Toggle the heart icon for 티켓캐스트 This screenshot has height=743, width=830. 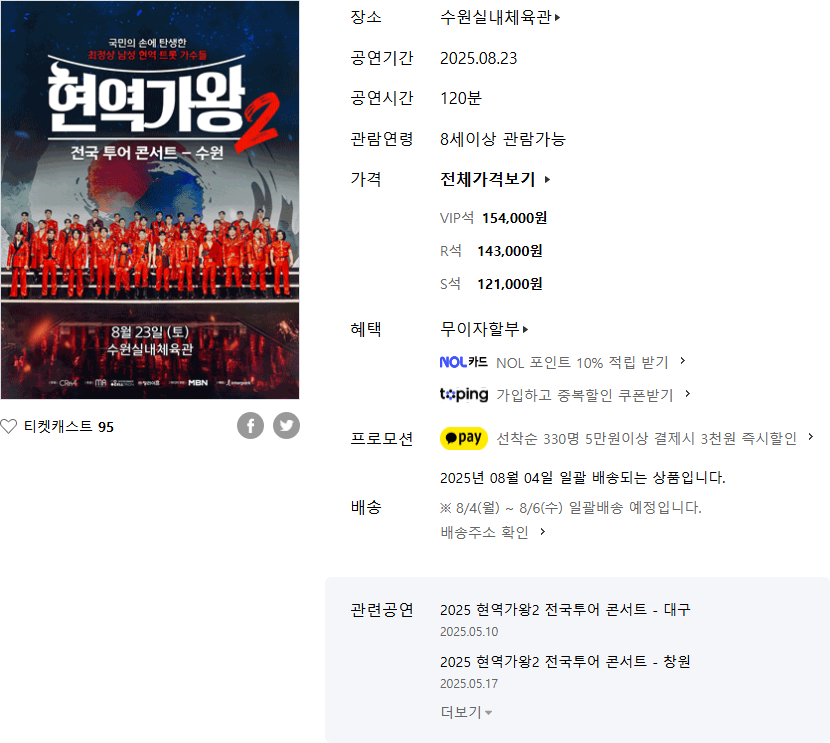pyautogui.click(x=8, y=427)
